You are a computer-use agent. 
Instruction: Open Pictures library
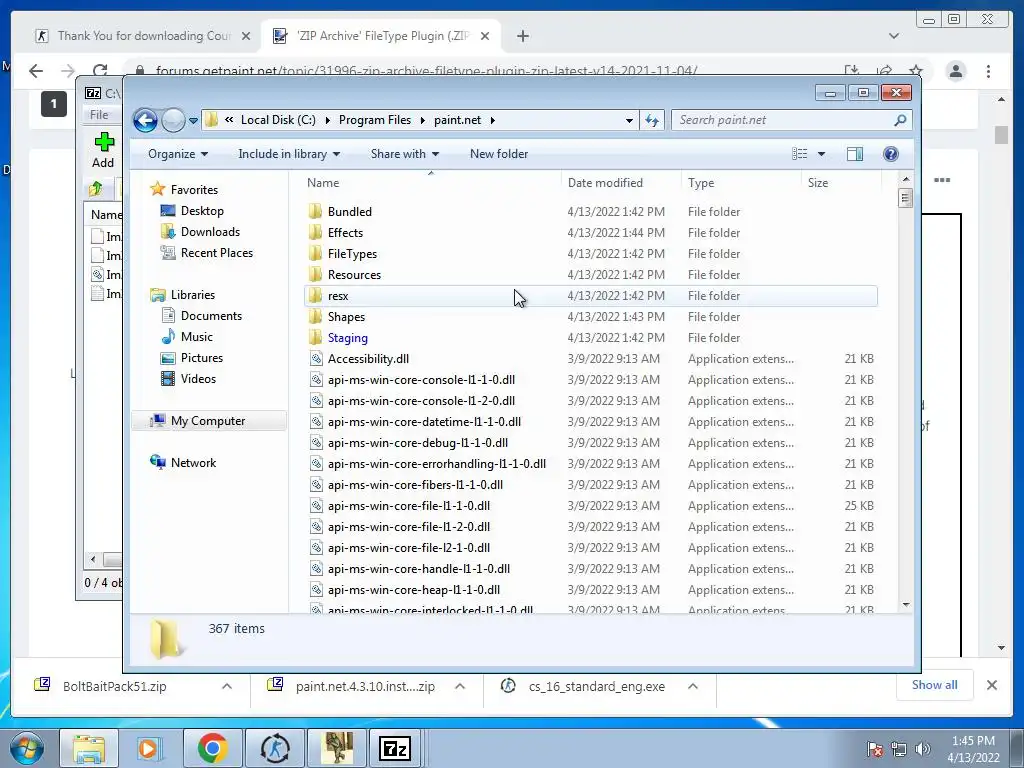pos(201,358)
